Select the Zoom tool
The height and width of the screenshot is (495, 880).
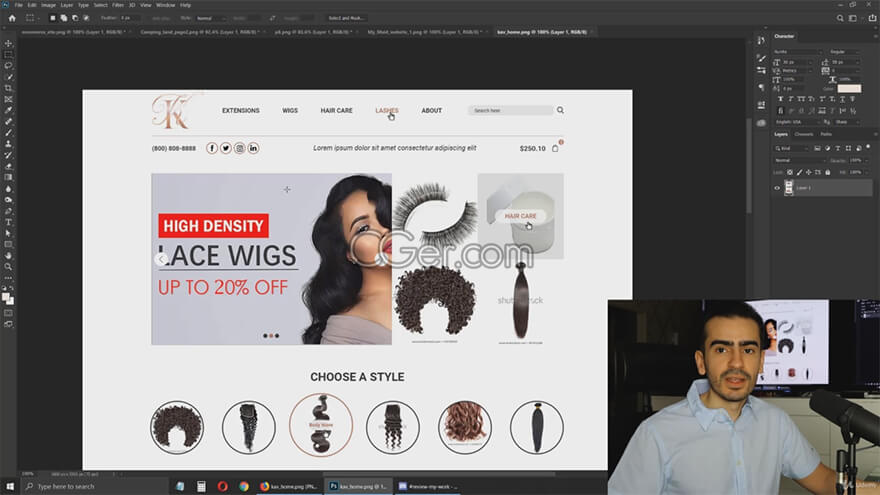pos(8,267)
